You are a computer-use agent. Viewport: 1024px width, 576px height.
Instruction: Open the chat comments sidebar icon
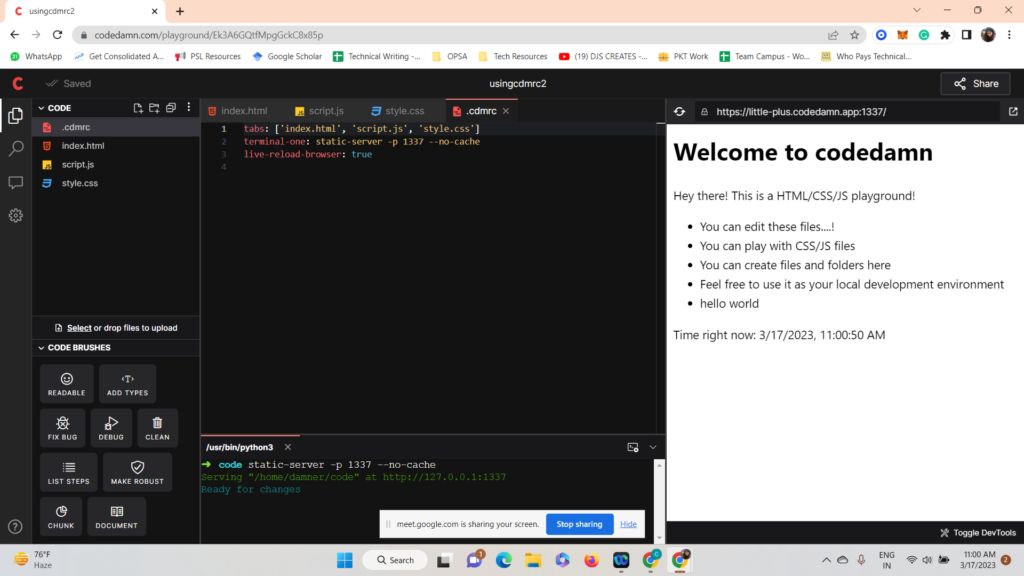[16, 182]
